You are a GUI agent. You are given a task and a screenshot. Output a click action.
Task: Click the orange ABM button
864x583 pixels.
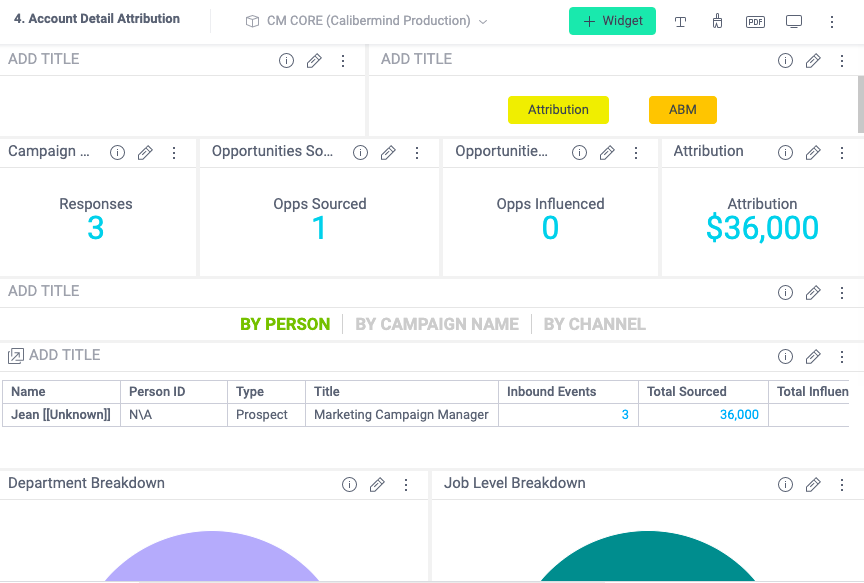683,110
